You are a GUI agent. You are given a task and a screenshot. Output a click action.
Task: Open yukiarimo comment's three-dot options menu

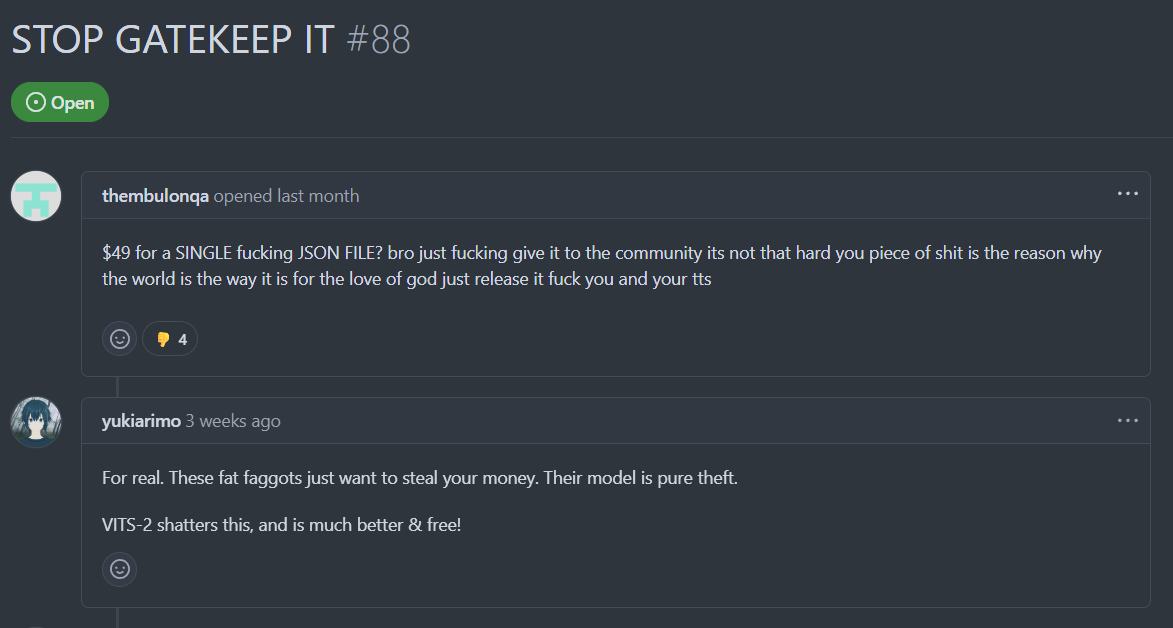point(1127,421)
